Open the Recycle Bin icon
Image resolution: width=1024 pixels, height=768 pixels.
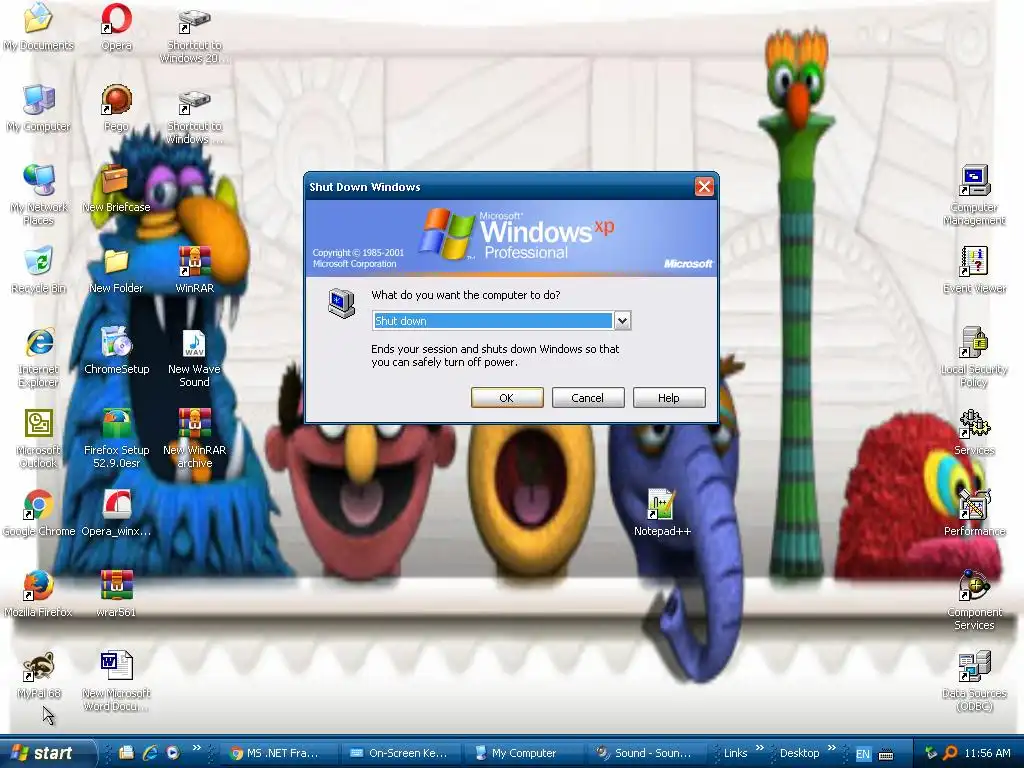(39, 270)
